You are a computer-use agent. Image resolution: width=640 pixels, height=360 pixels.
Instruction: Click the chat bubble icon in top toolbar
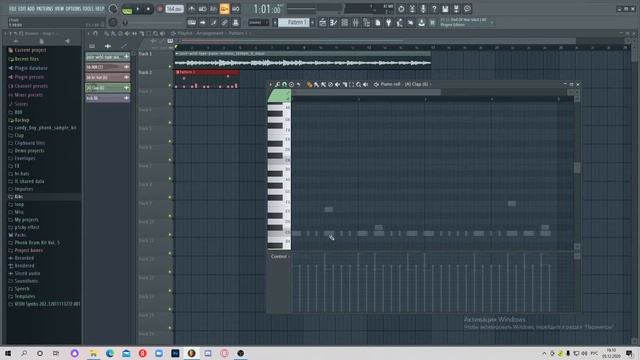tap(467, 9)
